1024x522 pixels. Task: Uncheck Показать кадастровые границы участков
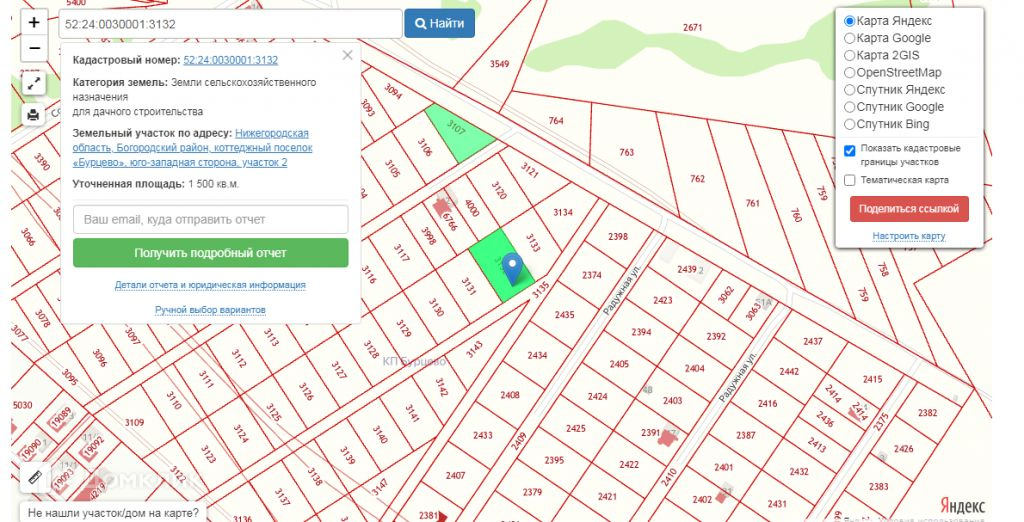pos(850,151)
